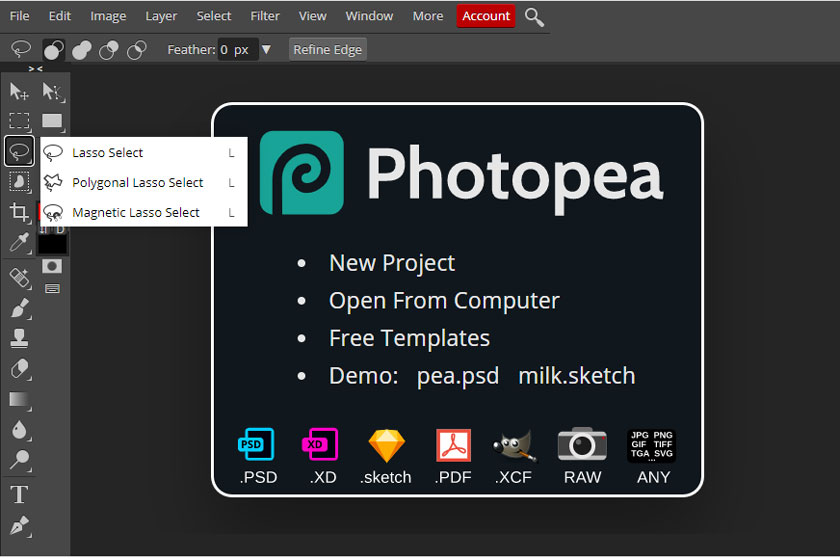Click Free Templates link
Image resolution: width=840 pixels, height=560 pixels.
pos(409,338)
